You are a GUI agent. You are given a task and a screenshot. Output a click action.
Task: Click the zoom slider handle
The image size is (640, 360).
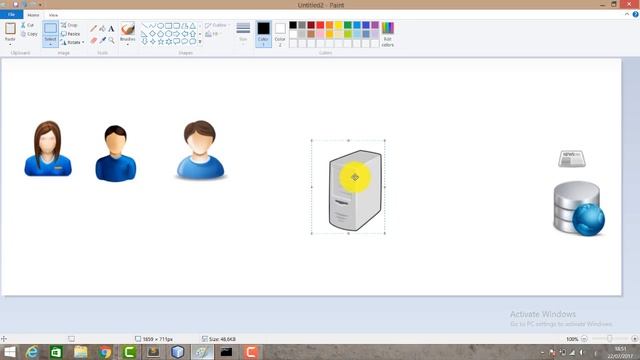coord(609,339)
